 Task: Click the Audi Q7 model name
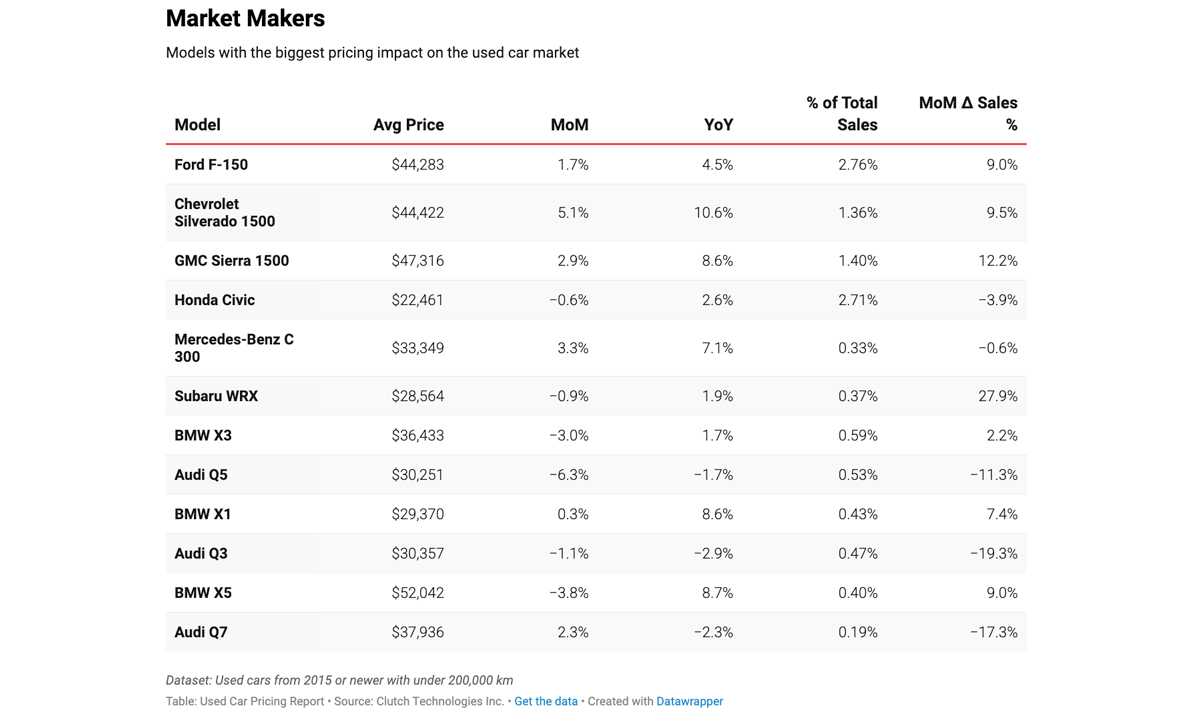[x=201, y=632]
